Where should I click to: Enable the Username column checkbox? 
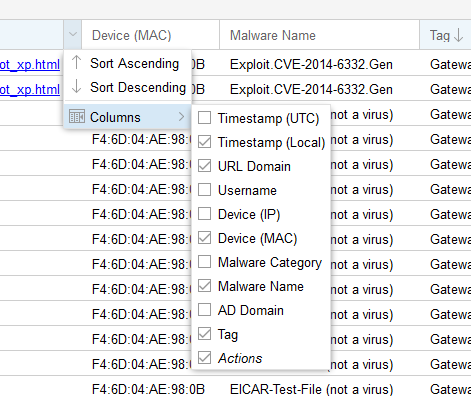pos(204,190)
